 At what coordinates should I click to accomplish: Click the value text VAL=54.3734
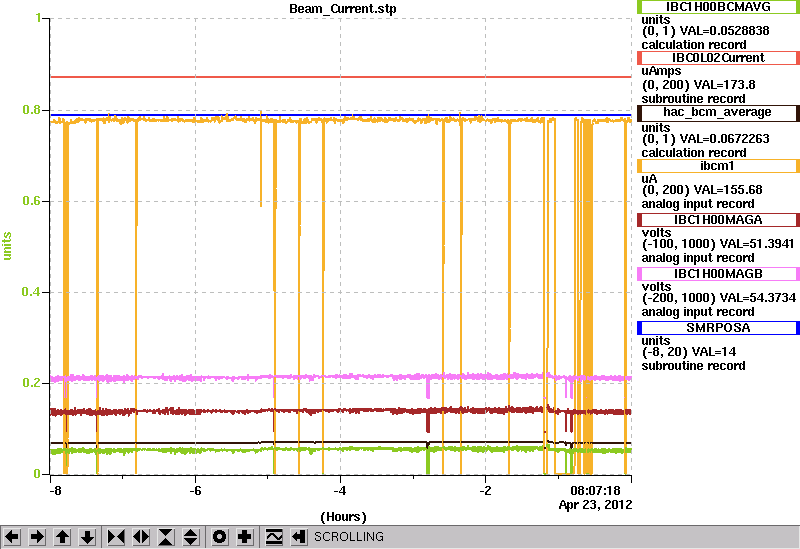click(x=757, y=298)
